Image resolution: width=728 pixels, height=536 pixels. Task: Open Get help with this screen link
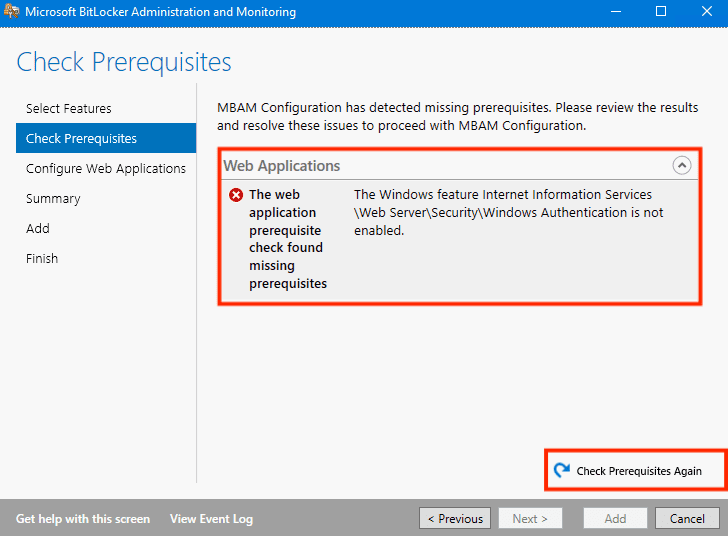(83, 519)
